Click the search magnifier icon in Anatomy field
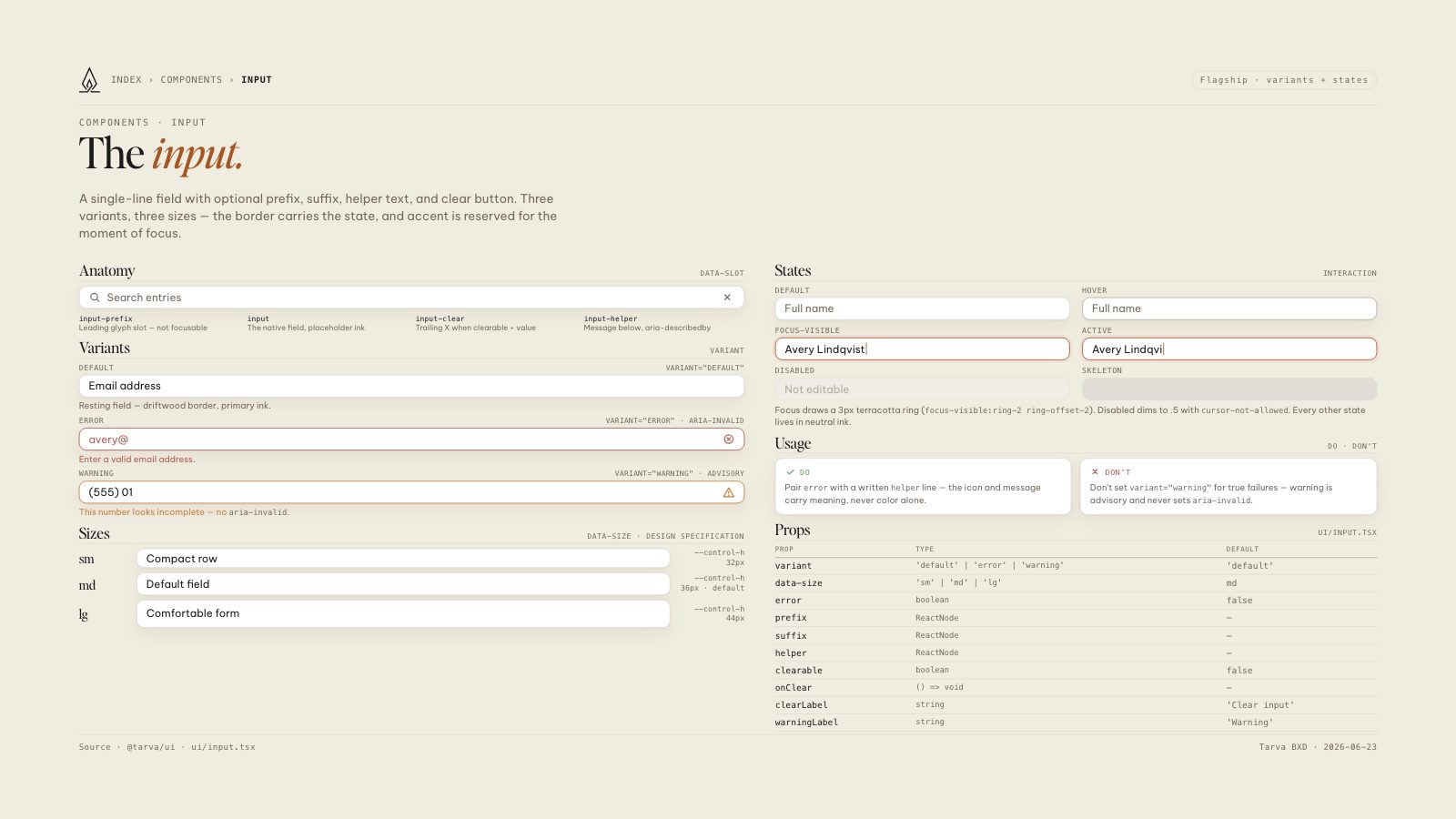The width and height of the screenshot is (1456, 819). pyautogui.click(x=95, y=298)
